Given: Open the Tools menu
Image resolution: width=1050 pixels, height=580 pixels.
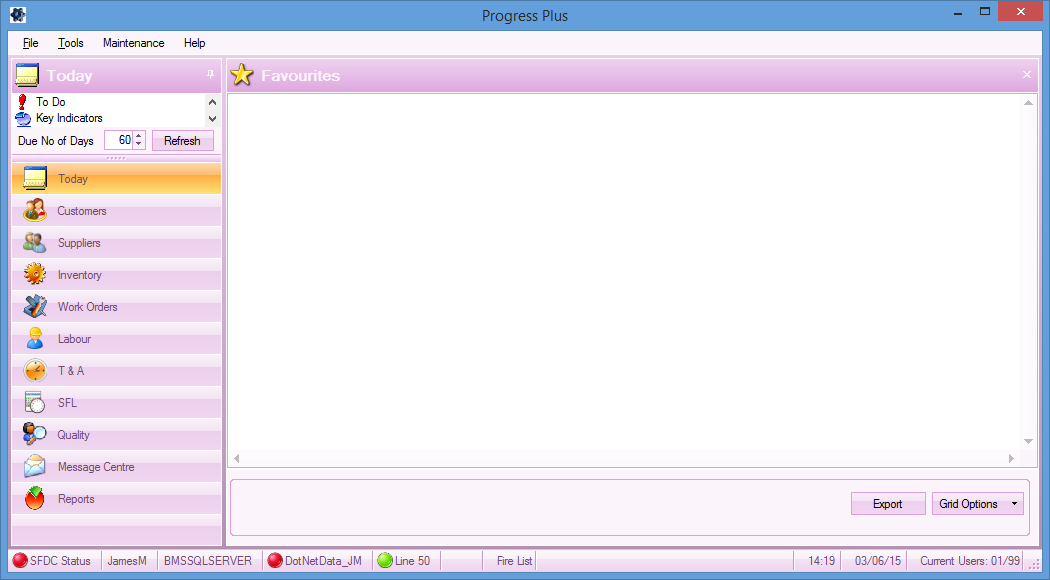Looking at the screenshot, I should [x=71, y=43].
